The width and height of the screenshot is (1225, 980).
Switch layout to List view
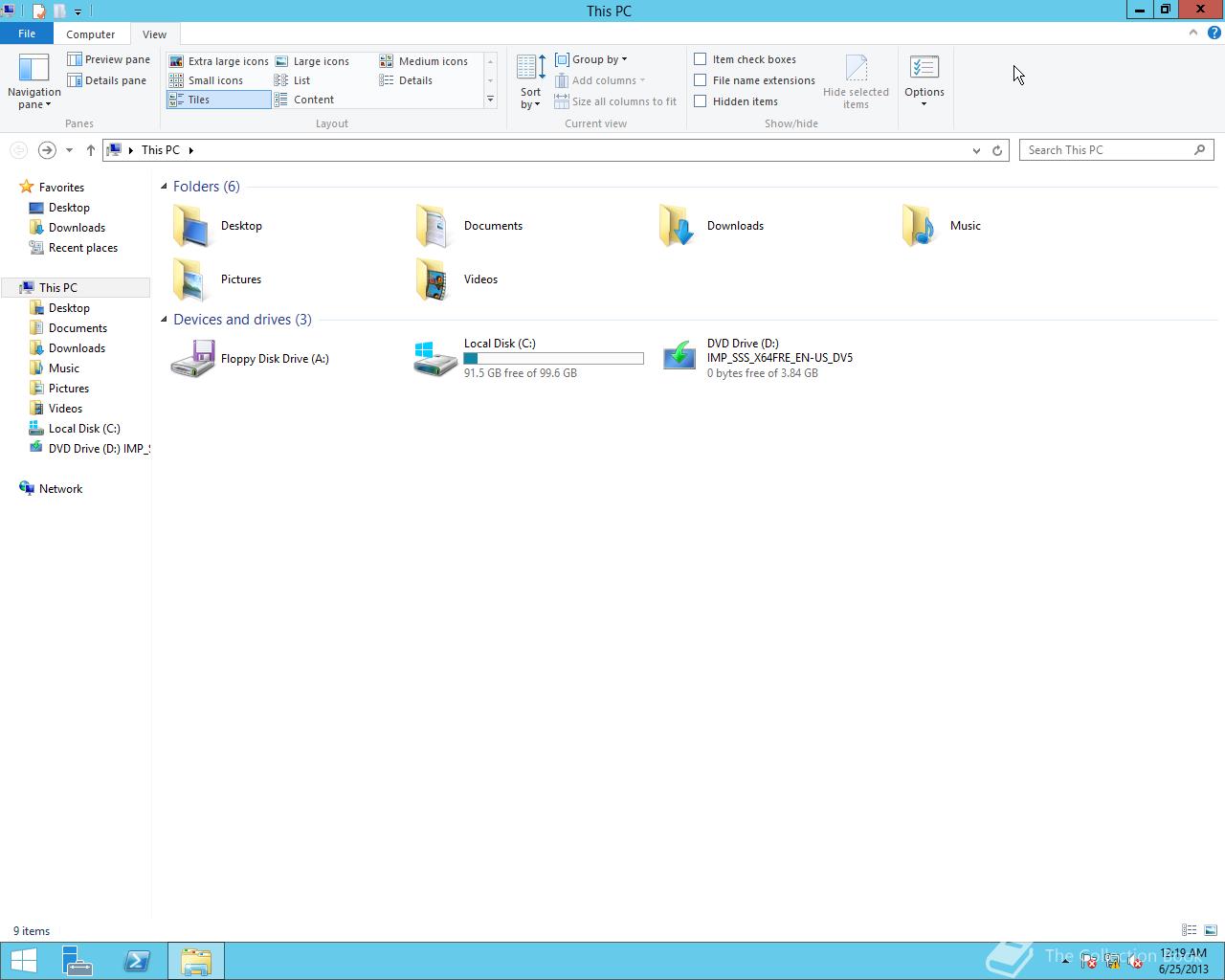293,80
